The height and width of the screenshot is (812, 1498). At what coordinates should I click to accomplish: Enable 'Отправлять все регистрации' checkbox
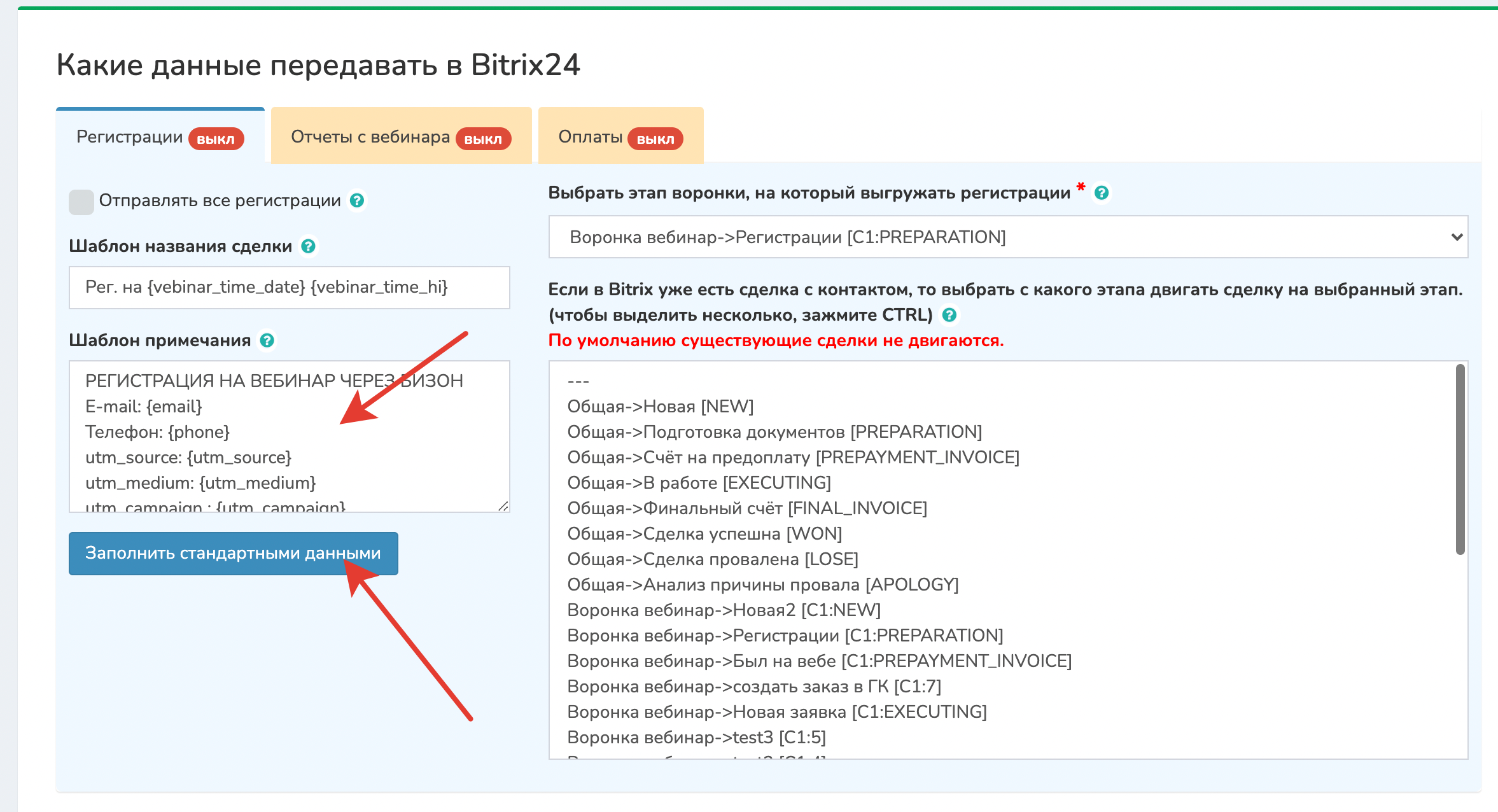pos(81,202)
